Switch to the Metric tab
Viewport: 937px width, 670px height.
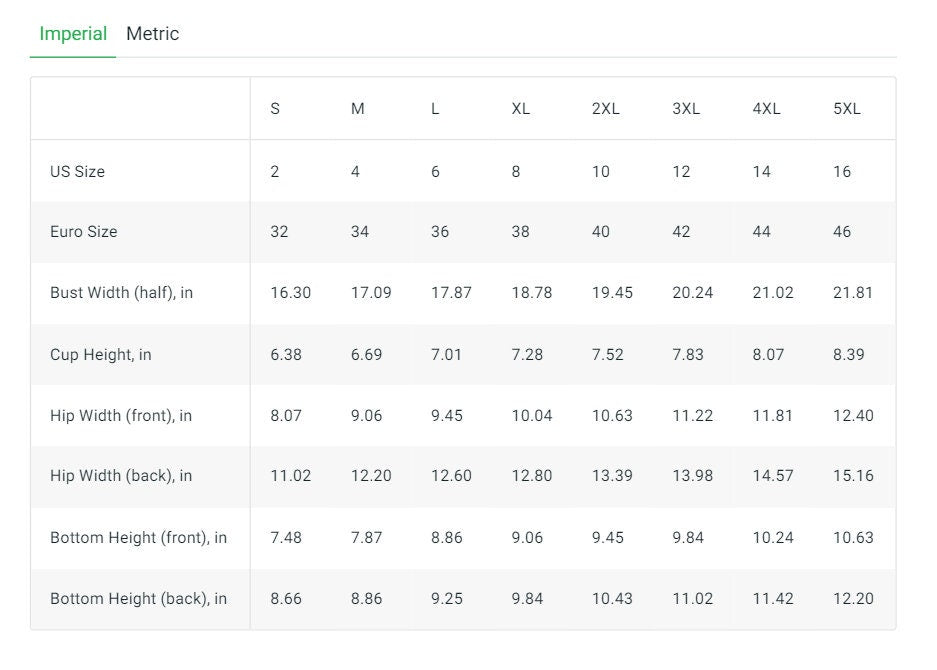(x=152, y=34)
